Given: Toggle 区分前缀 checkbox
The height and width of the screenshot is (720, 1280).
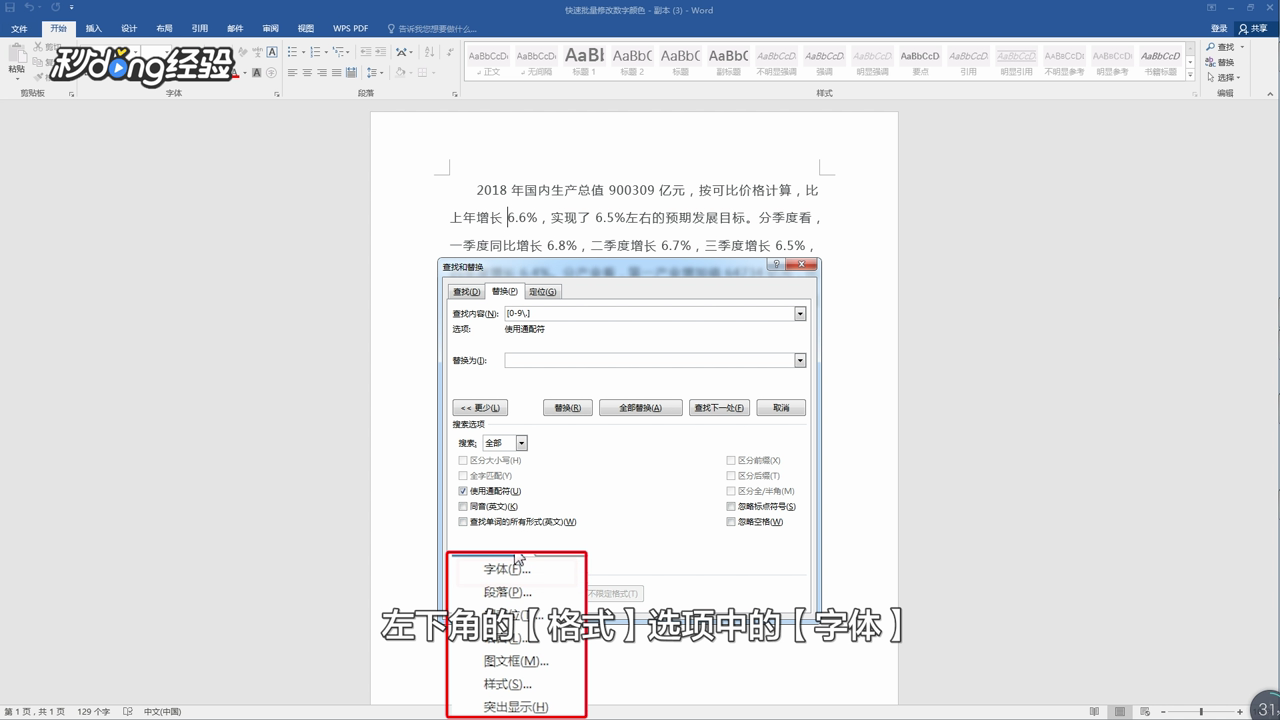Looking at the screenshot, I should click(731, 460).
